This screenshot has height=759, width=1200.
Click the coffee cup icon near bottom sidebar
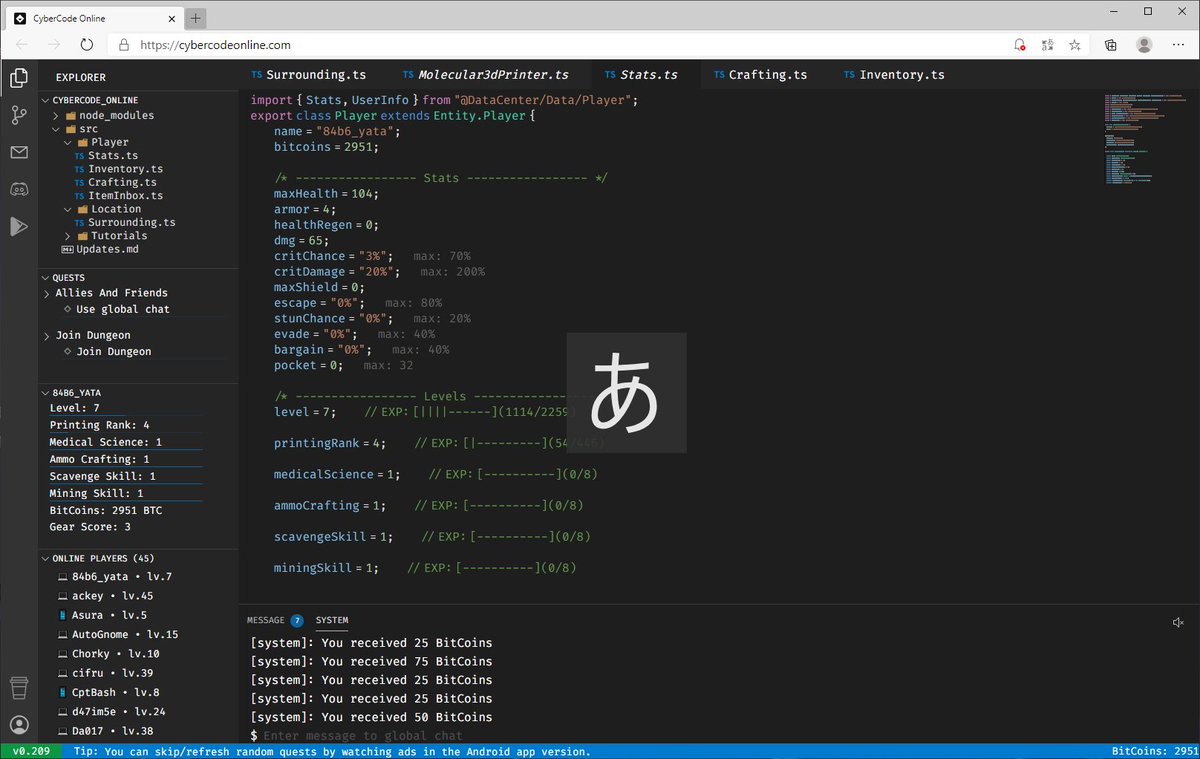[x=18, y=687]
